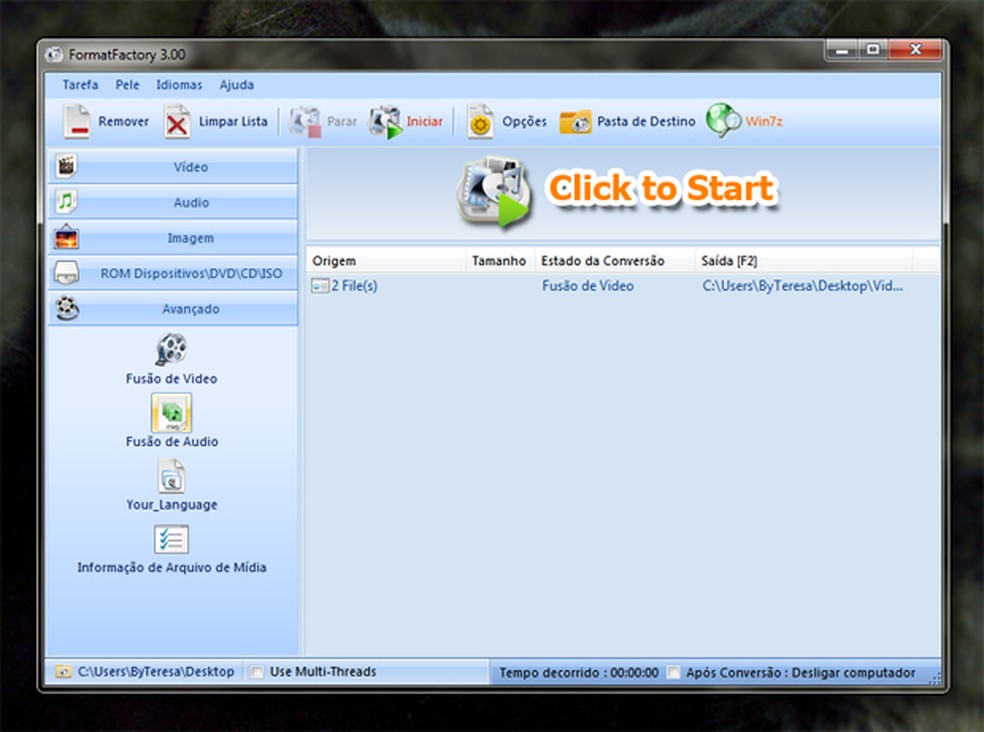Select the 2 File(s) task row text

[x=354, y=286]
